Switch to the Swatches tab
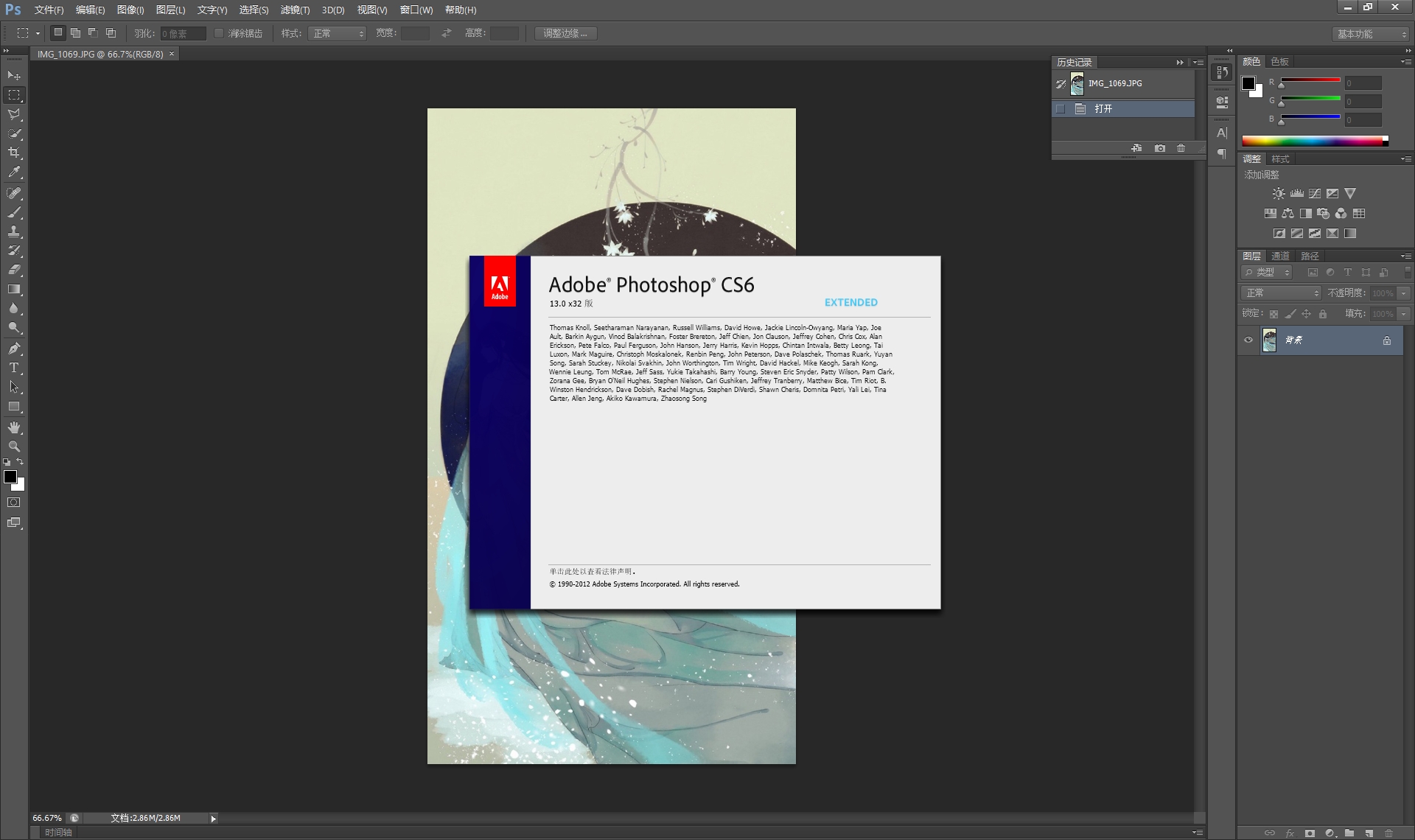 (1280, 61)
